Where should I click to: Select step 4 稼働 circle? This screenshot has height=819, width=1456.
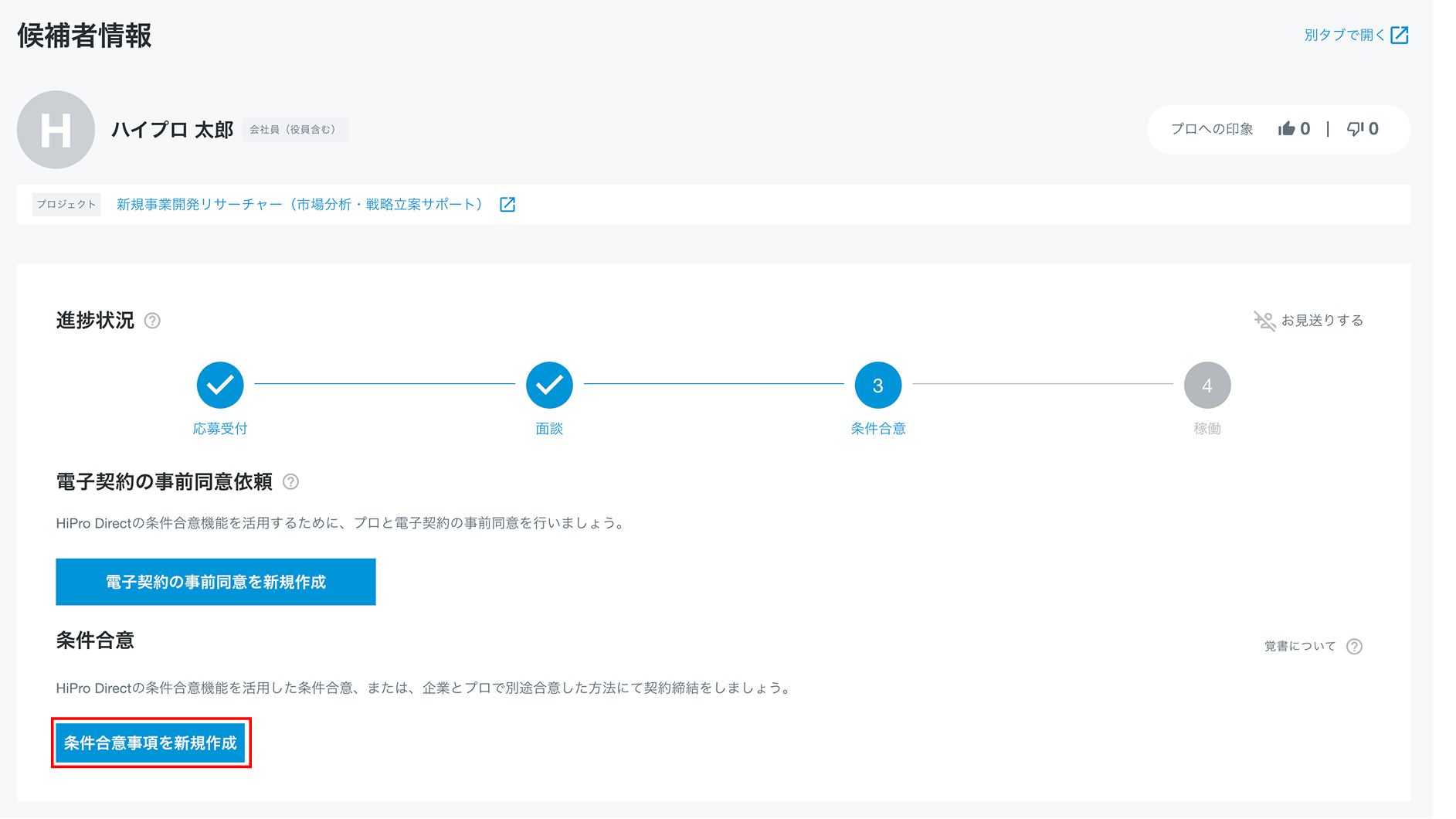click(1207, 385)
